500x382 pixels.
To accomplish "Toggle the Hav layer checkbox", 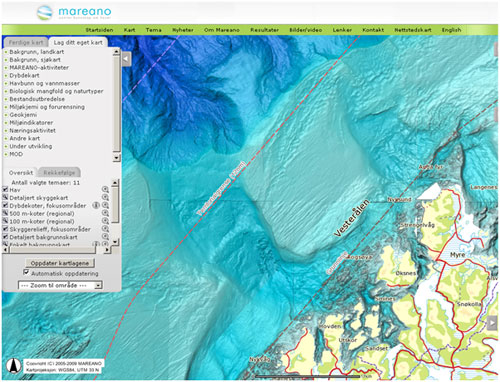I will 5,189.
